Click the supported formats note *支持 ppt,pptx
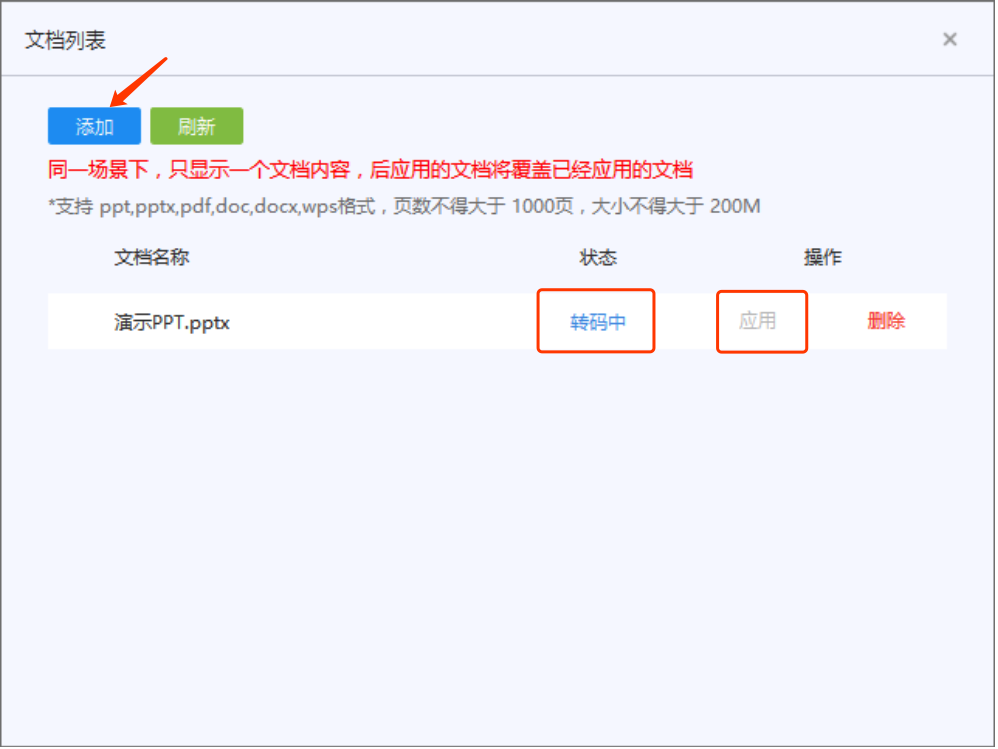998x749 pixels. [x=404, y=206]
